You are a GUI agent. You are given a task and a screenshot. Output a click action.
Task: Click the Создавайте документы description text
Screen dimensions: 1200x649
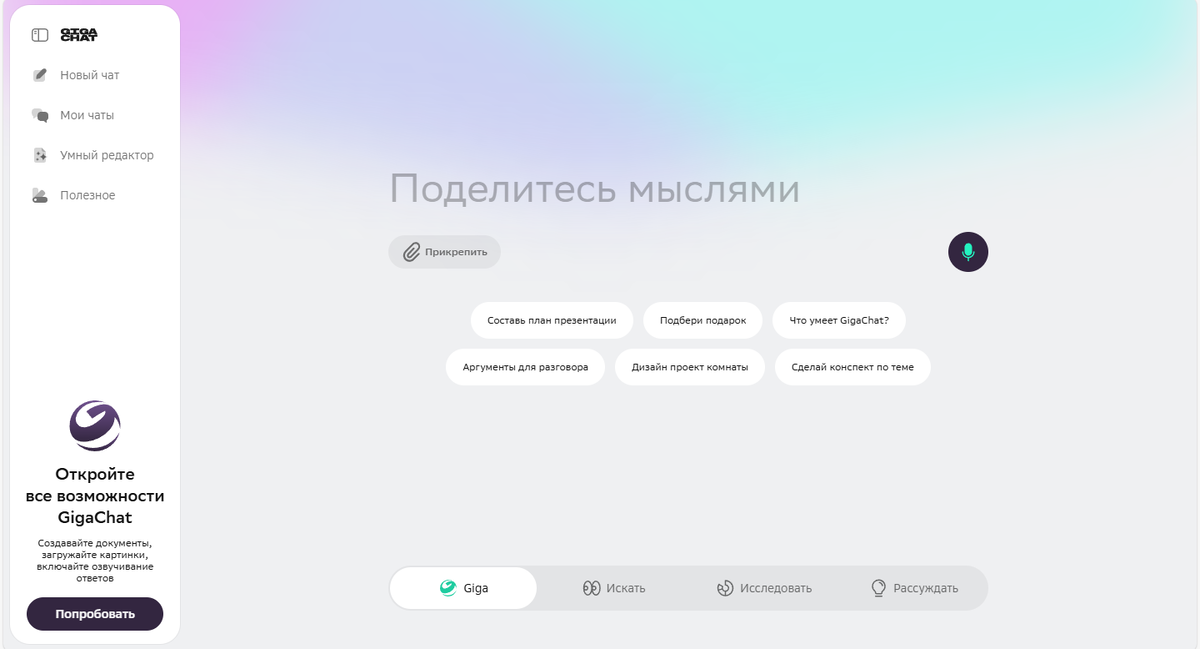click(x=95, y=560)
